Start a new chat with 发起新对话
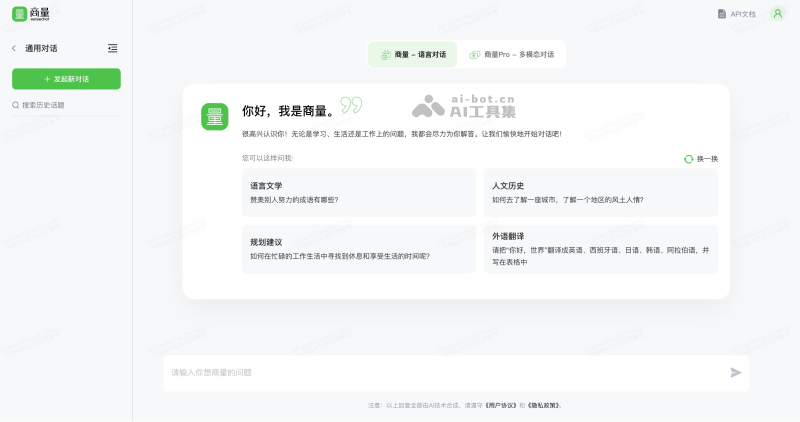The image size is (800, 422). (x=66, y=79)
